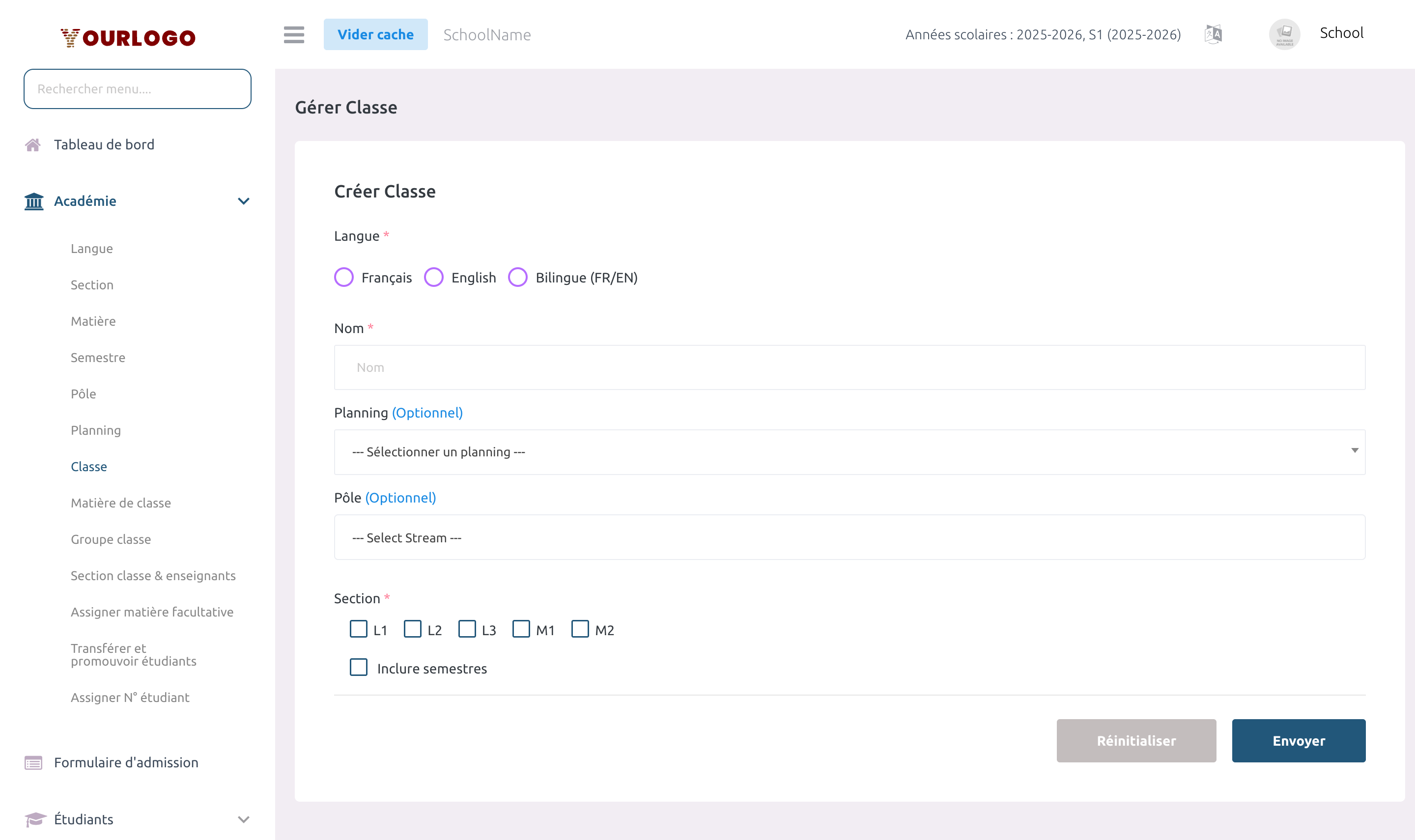Image resolution: width=1415 pixels, height=840 pixels.
Task: Click the Académie building icon
Action: coord(33,201)
